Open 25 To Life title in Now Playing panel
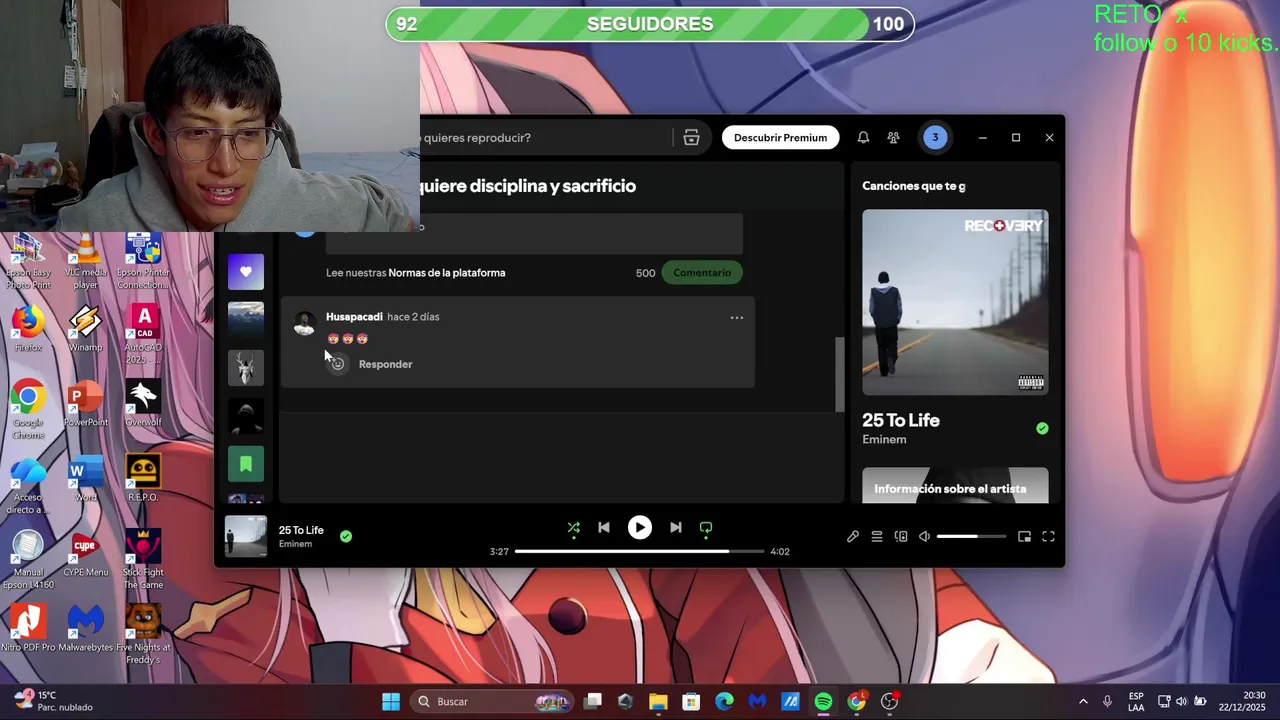This screenshot has height=720, width=1280. click(x=901, y=420)
